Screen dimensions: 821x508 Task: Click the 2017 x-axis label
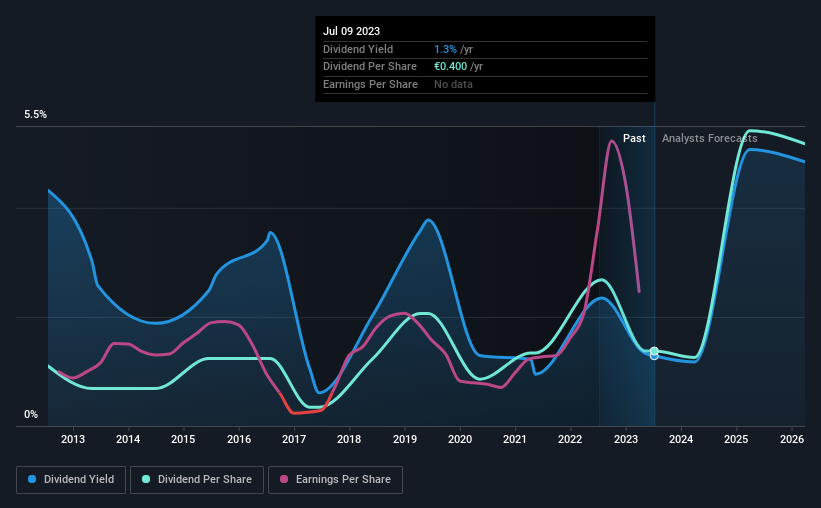(294, 439)
